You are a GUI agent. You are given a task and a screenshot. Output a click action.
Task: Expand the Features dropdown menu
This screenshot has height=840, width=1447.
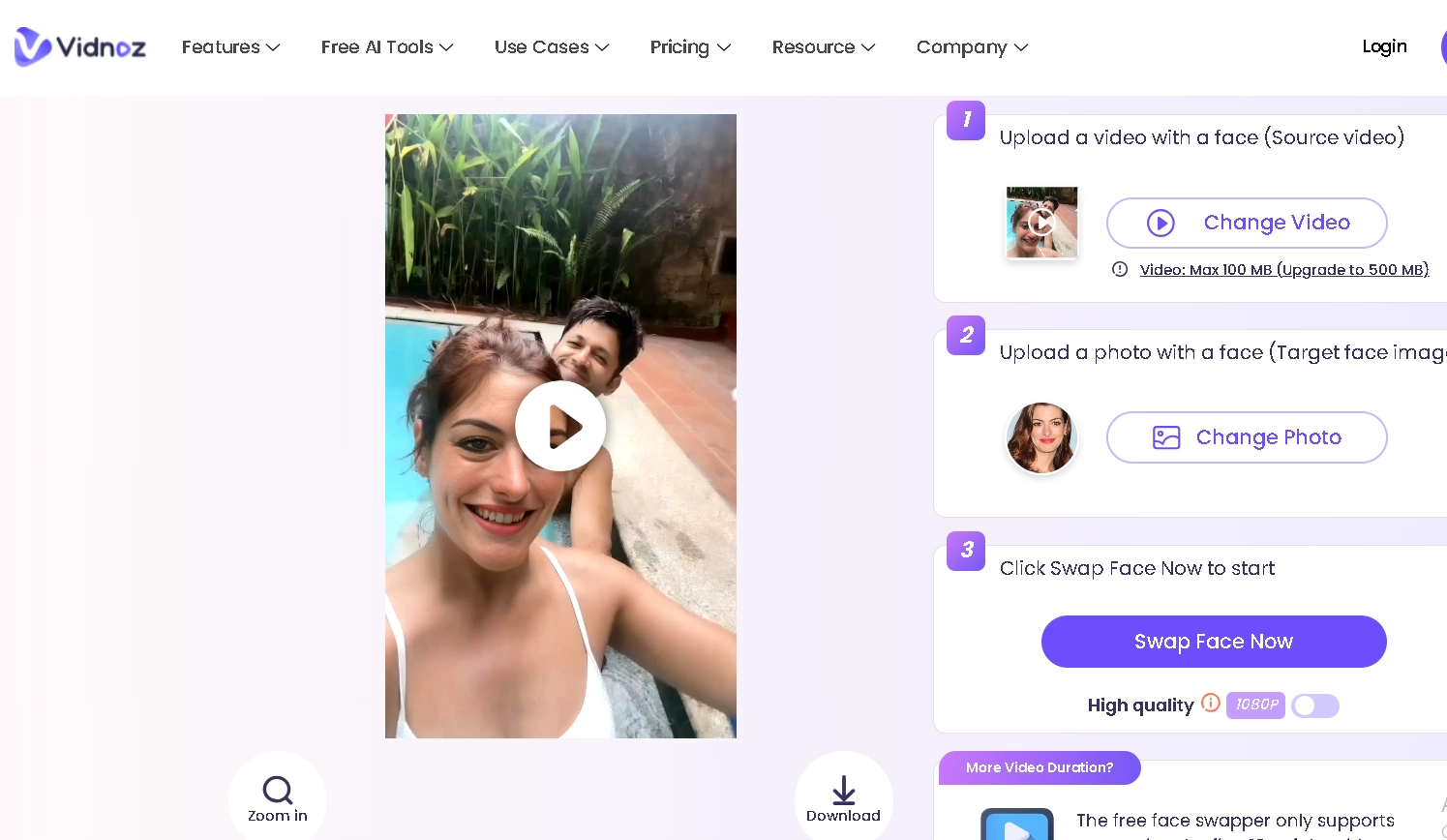[230, 46]
